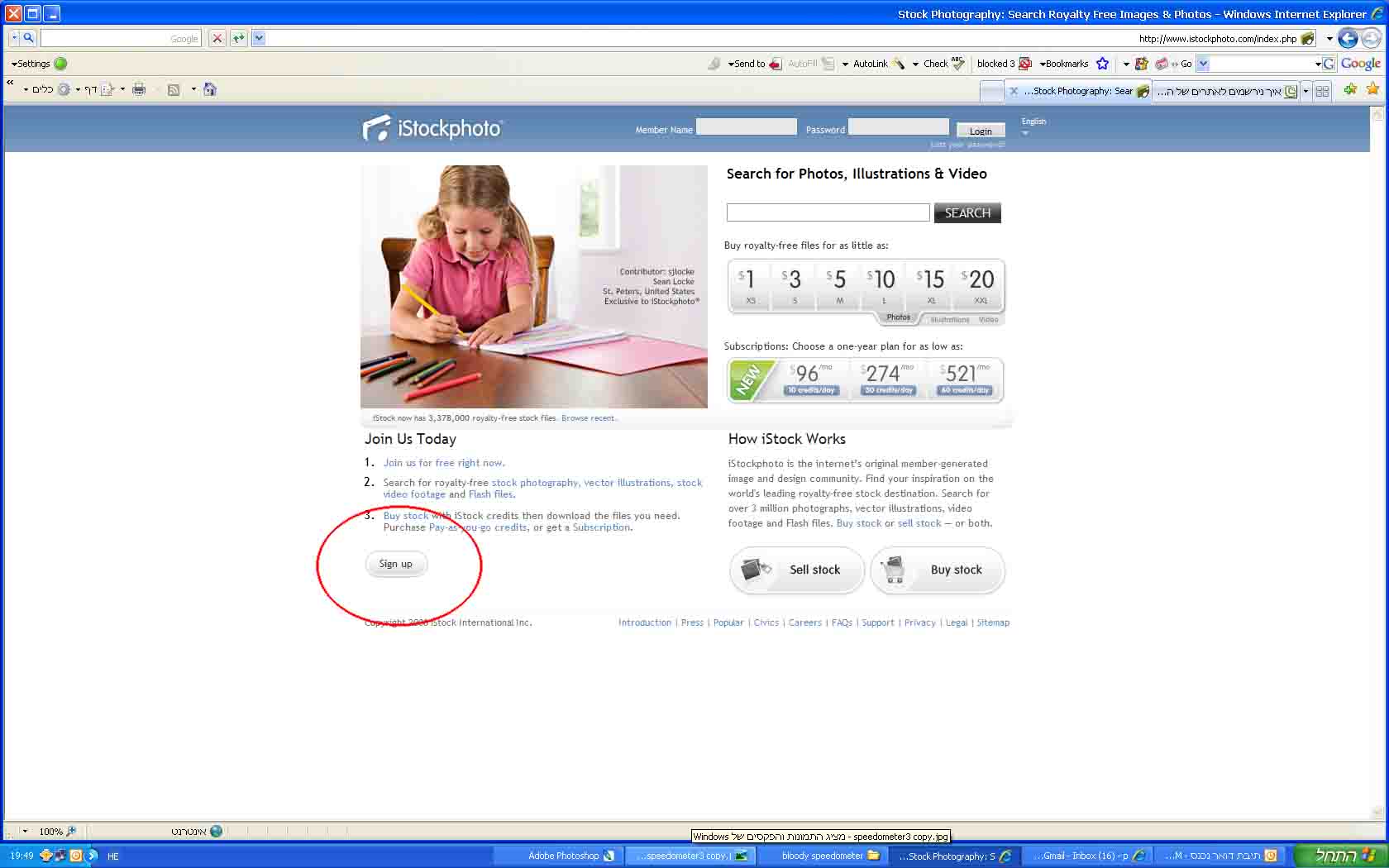Click the AutoFill form icon
Viewport: 1389px width, 868px height.
(828, 64)
